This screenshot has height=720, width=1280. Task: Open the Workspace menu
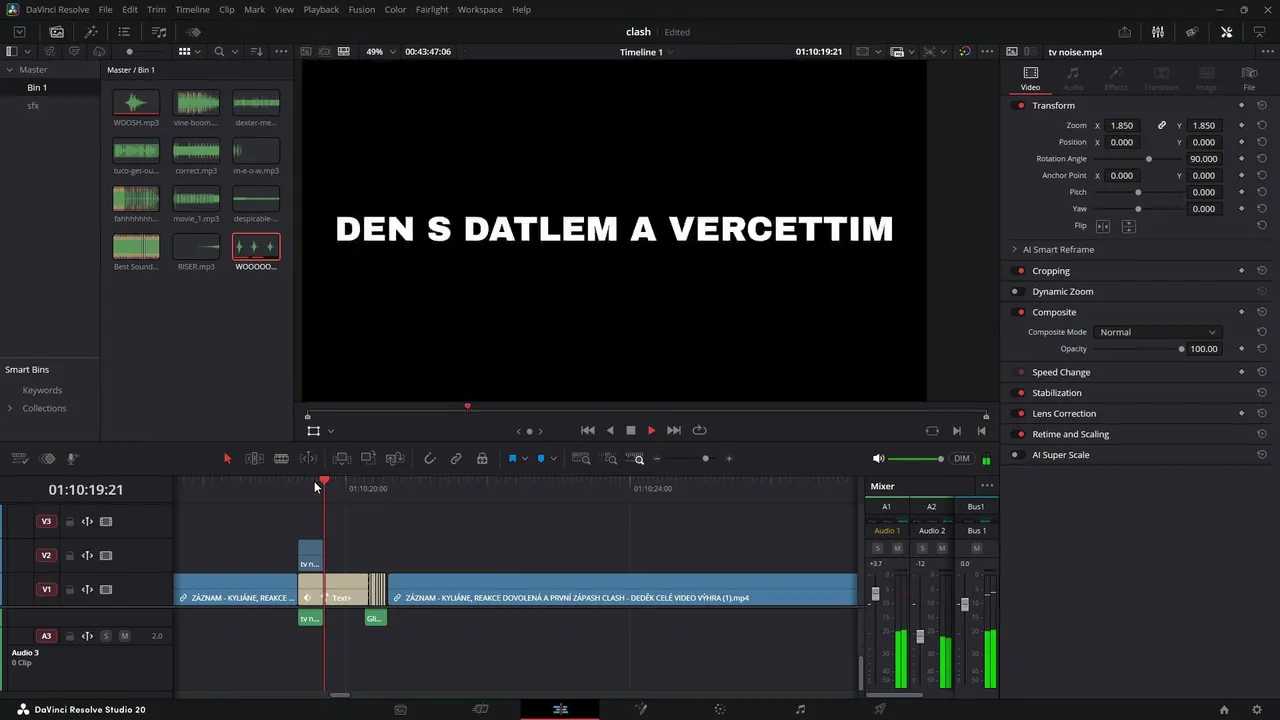click(480, 9)
